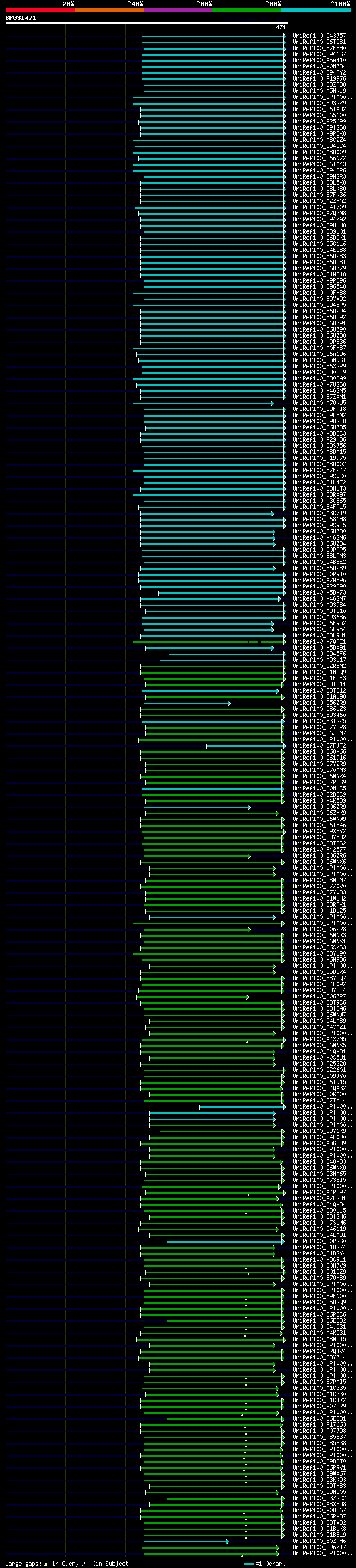Select the UniRef100_Q1L4E2 label
This screenshot has width=356, height=1568.
(319, 483)
